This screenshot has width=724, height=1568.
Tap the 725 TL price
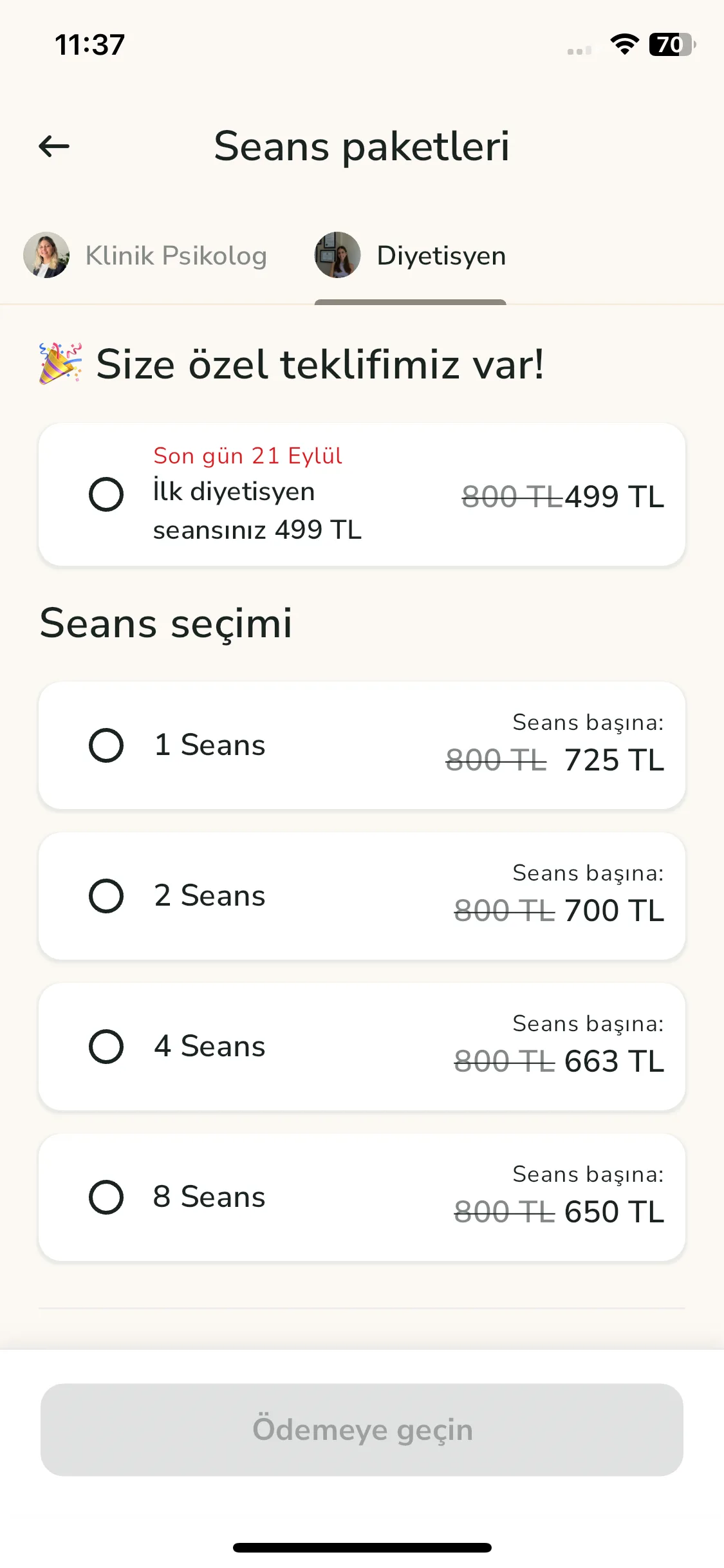click(614, 760)
